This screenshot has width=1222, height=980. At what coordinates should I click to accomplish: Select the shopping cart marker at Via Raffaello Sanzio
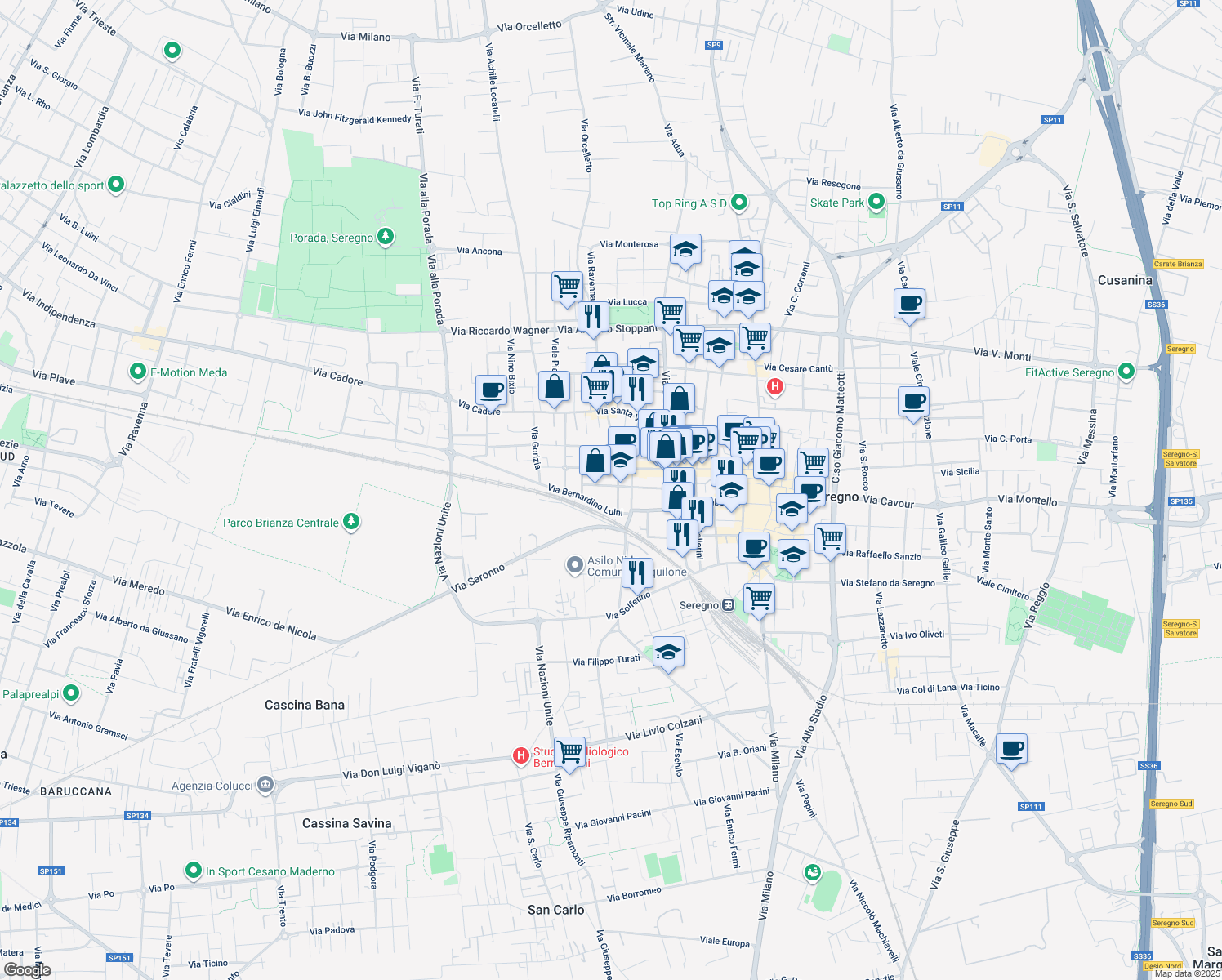[830, 541]
